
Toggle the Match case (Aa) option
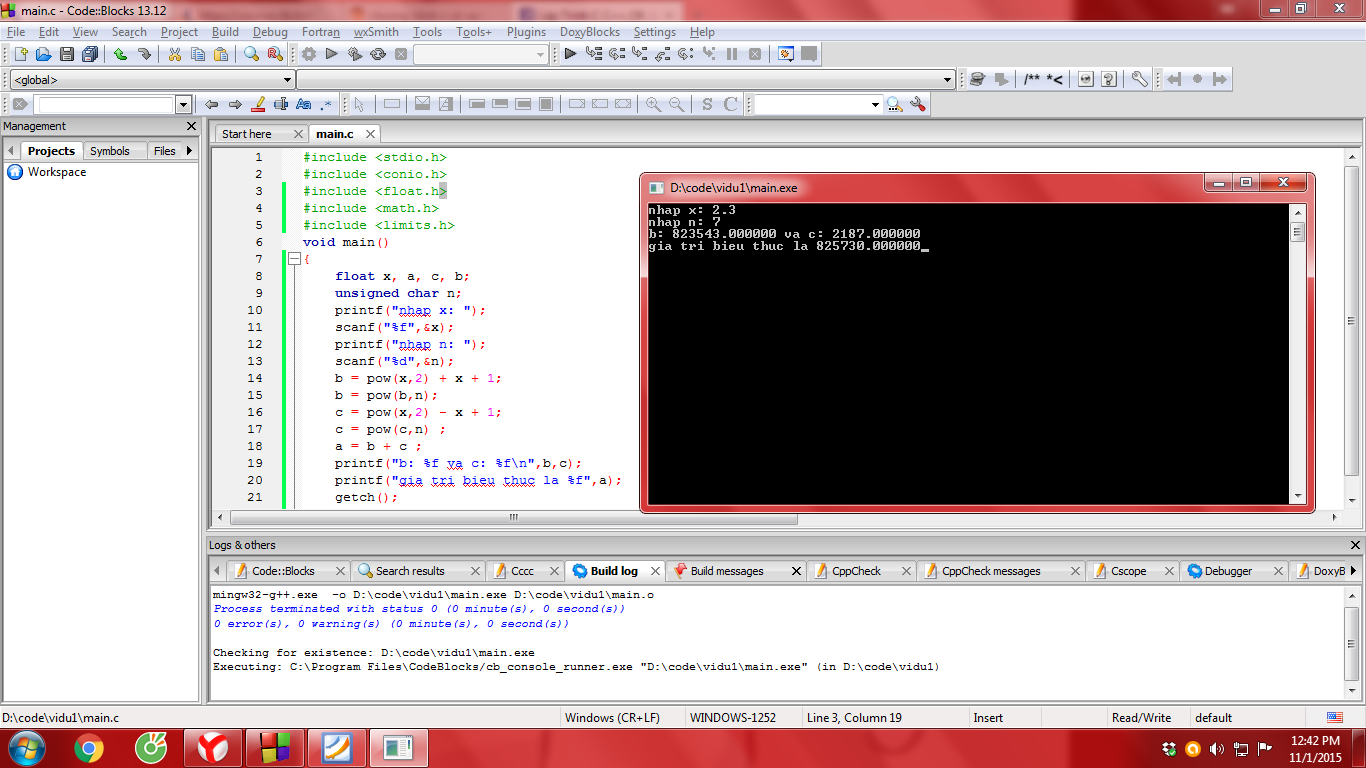(304, 104)
